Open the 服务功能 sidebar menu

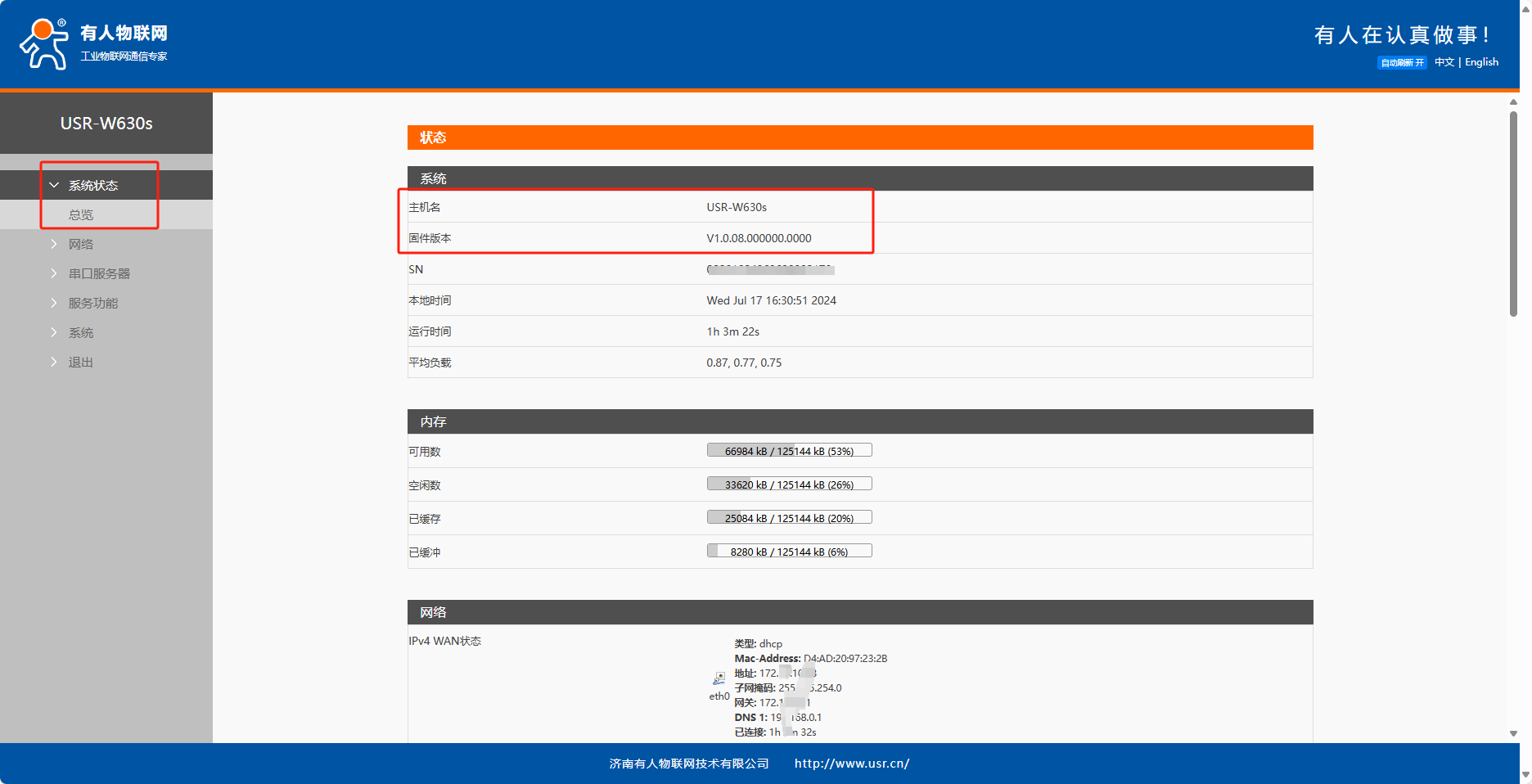[92, 304]
